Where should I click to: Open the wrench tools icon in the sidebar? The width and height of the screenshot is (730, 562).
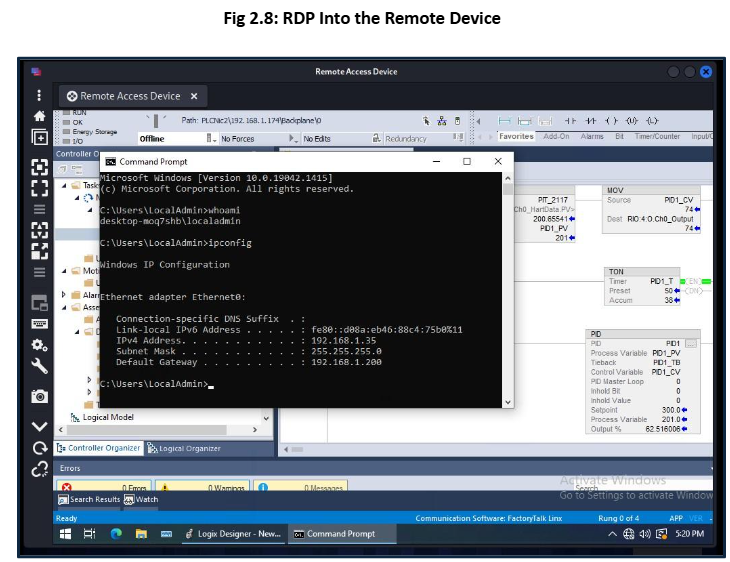(x=39, y=366)
